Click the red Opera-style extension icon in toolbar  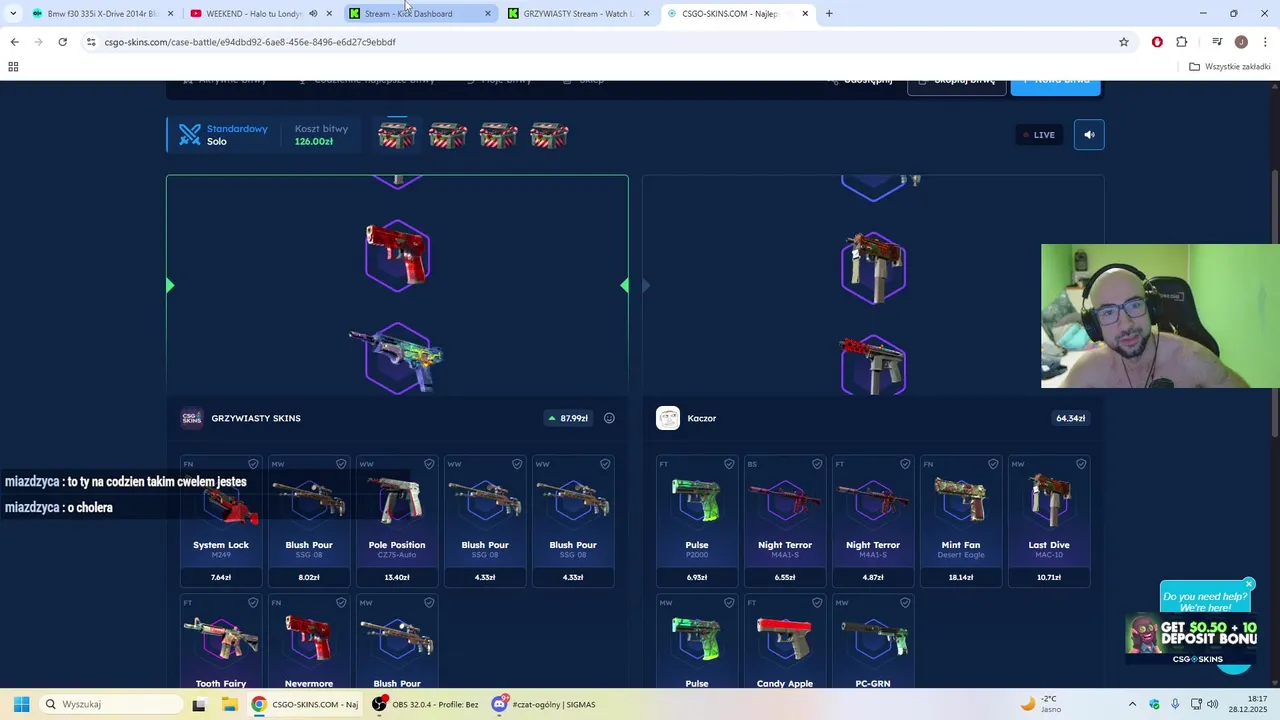click(1157, 42)
